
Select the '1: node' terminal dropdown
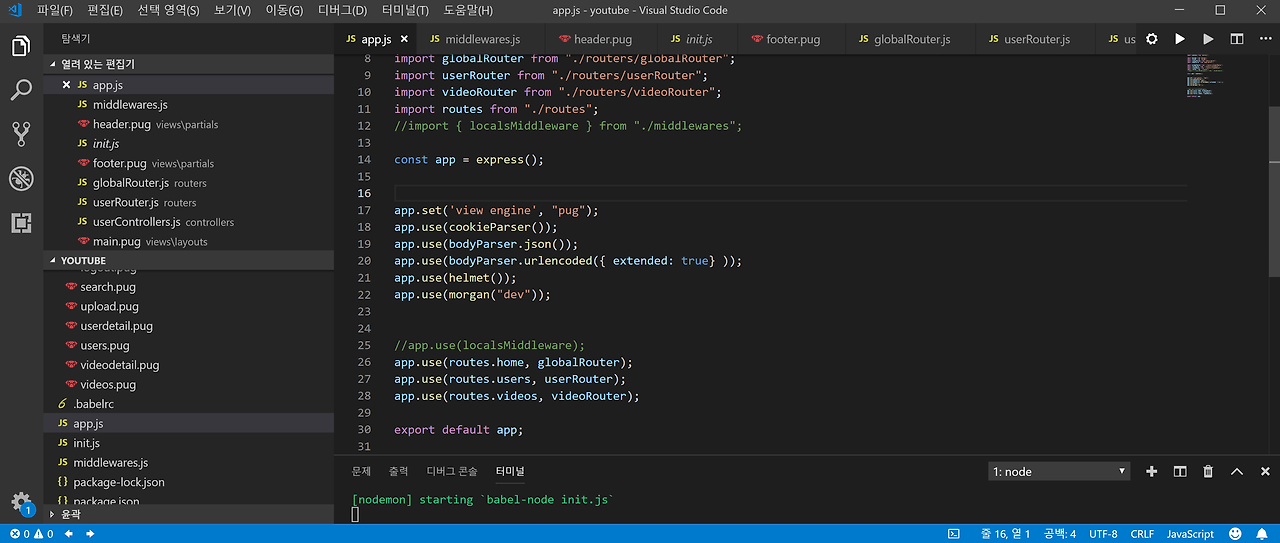pyautogui.click(x=1059, y=471)
